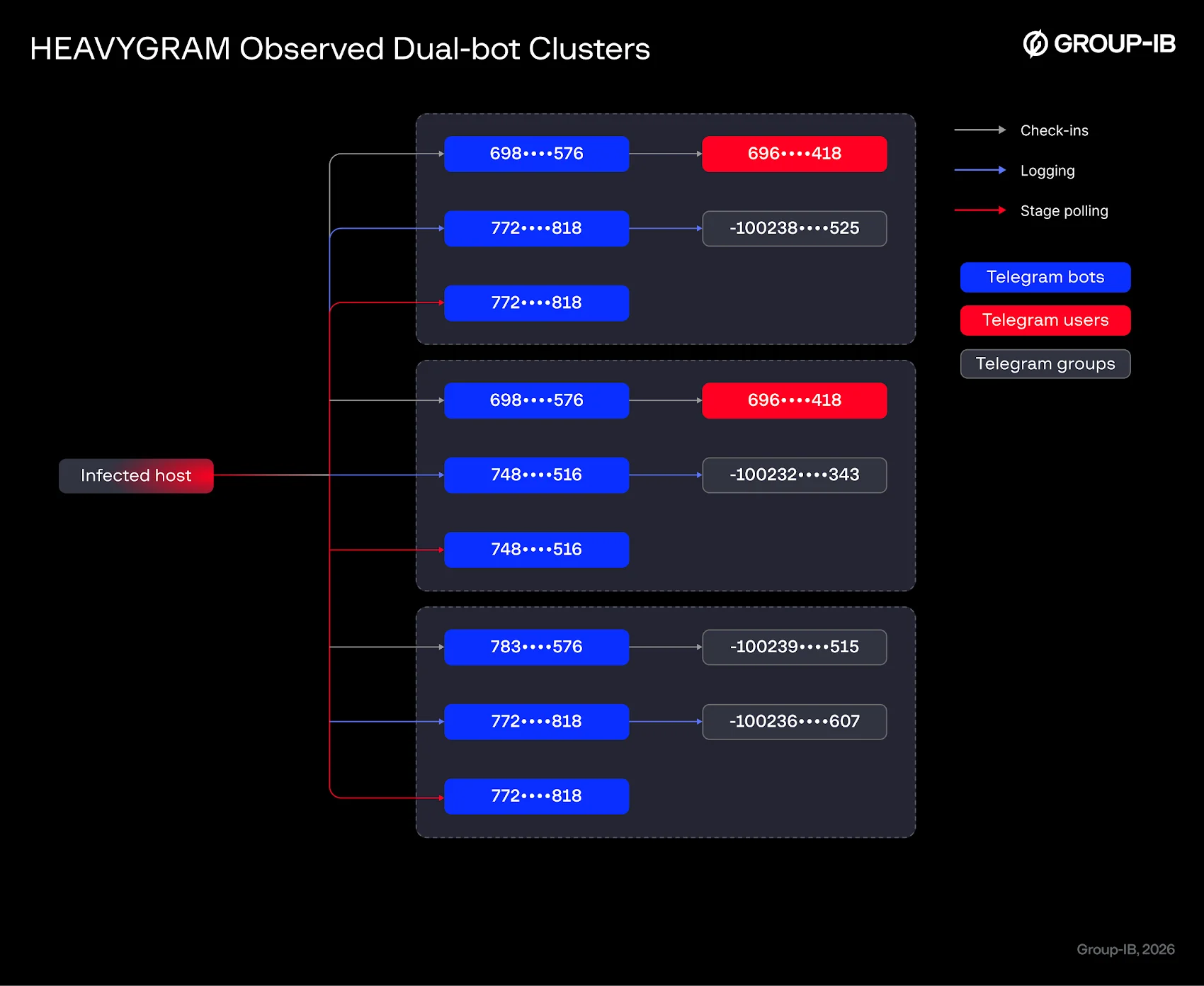The height and width of the screenshot is (986, 1204).
Task: Select bot 748••••516 pointing to -100232••••343
Action: click(536, 475)
